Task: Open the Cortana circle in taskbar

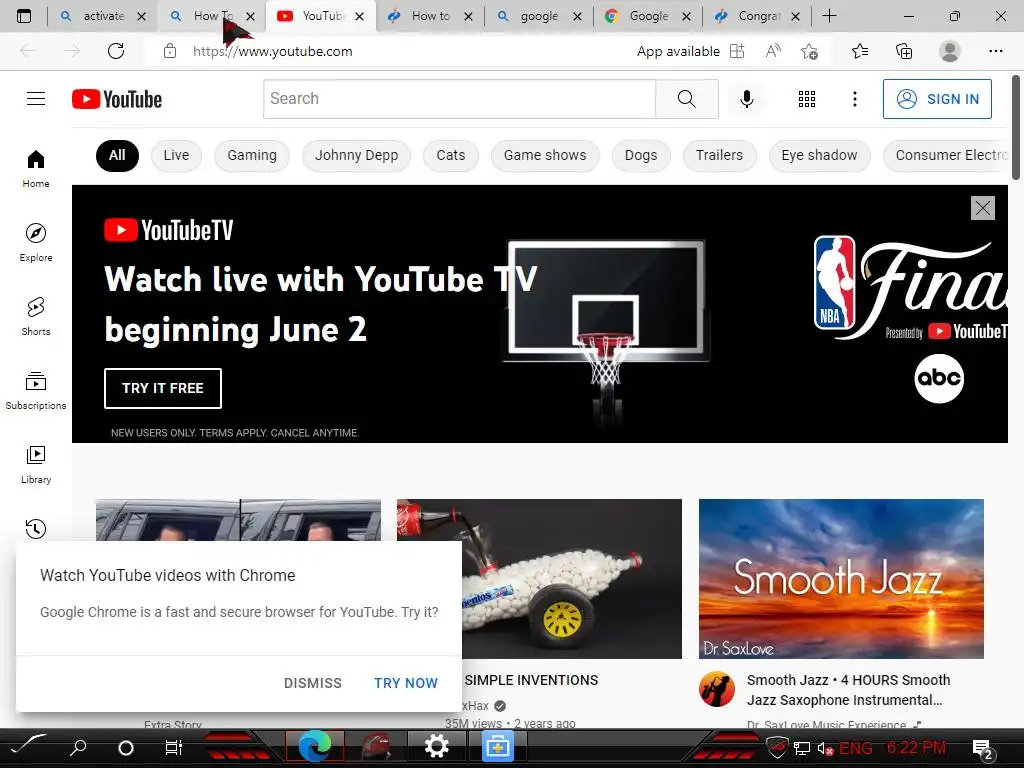Action: point(126,748)
